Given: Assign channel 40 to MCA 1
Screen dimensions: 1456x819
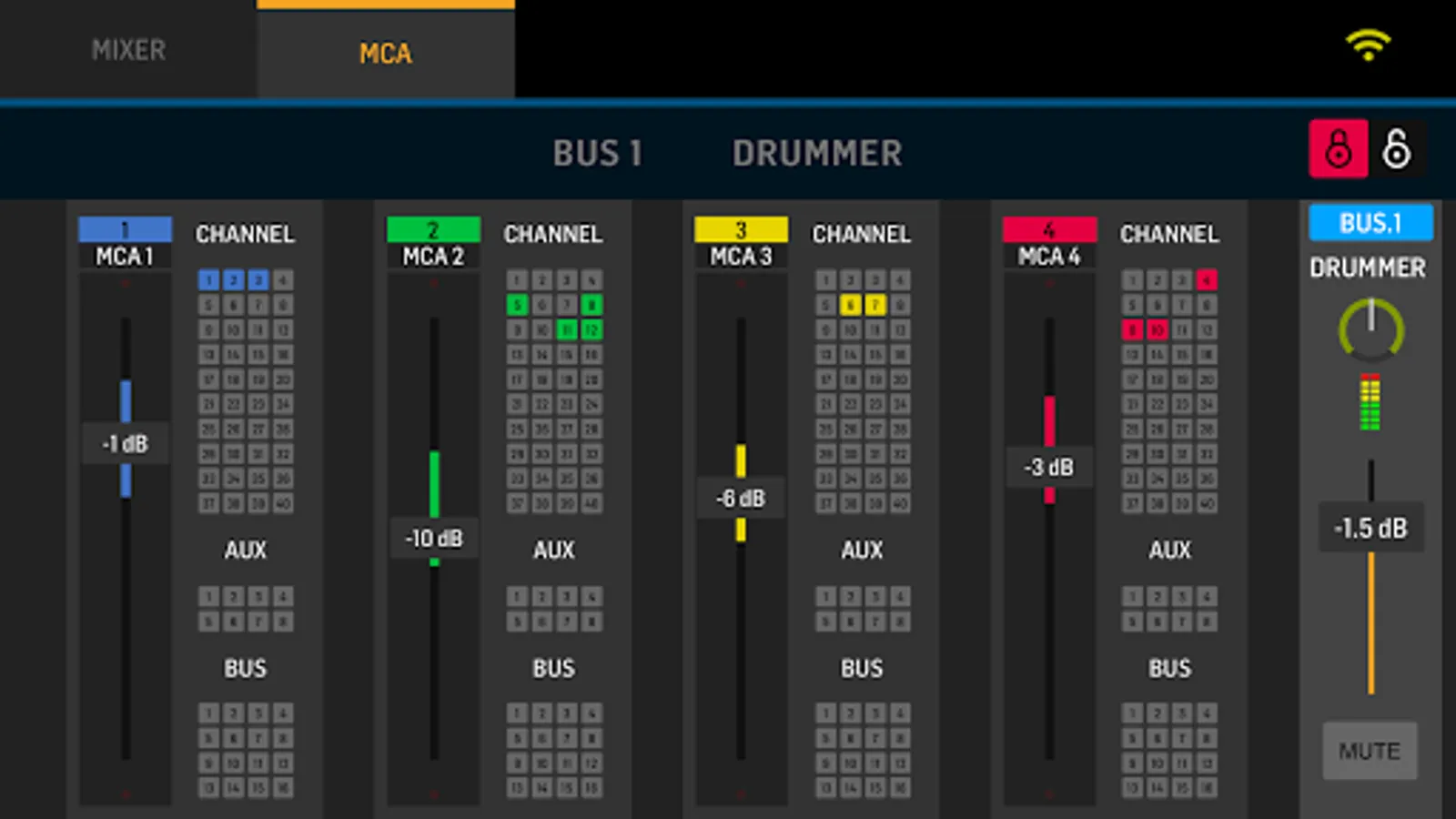Looking at the screenshot, I should pyautogui.click(x=283, y=503).
